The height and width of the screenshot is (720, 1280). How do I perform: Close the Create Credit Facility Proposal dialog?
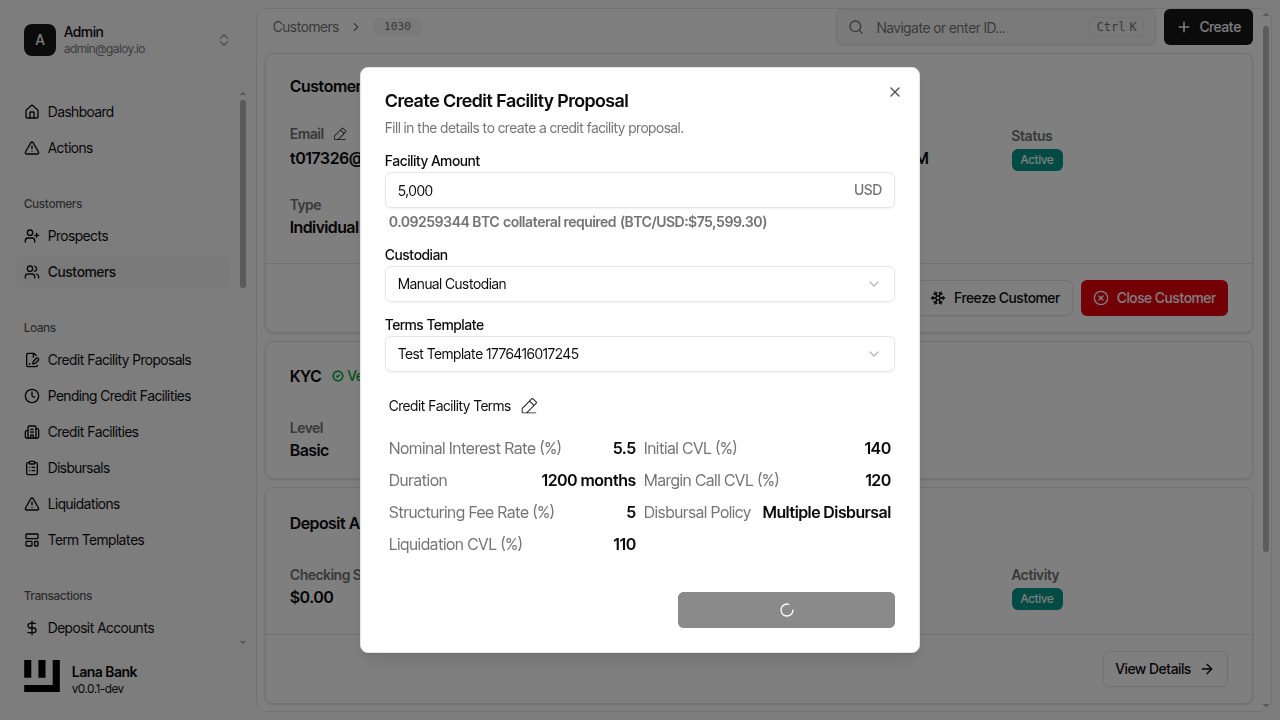895,92
